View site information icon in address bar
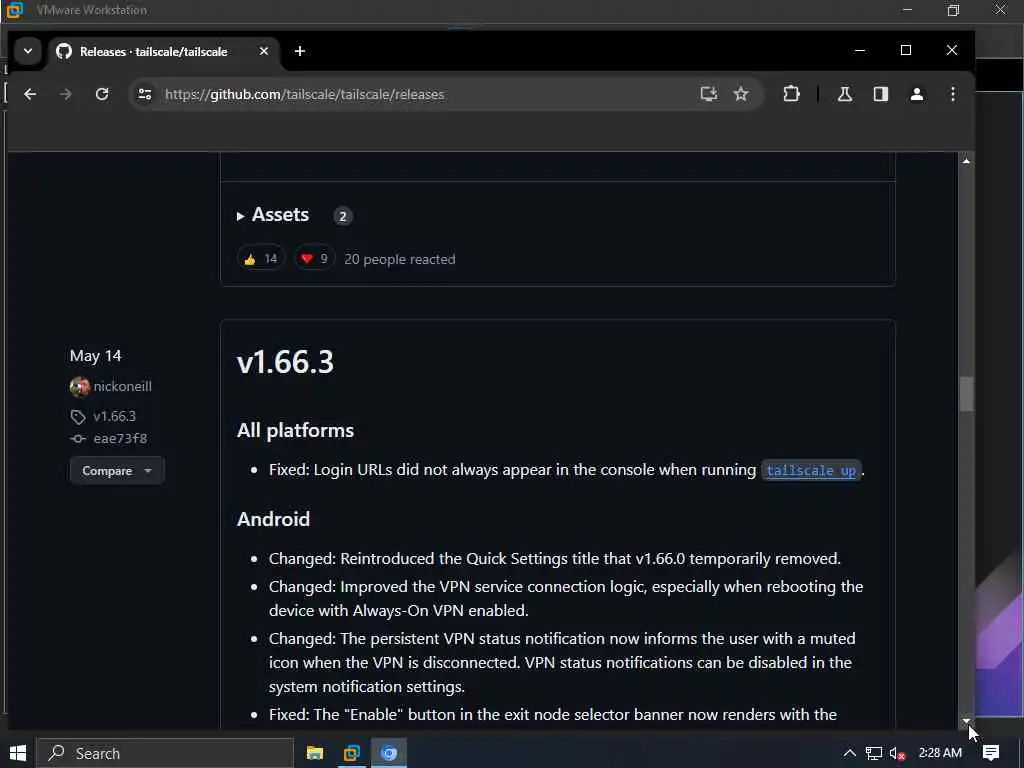The image size is (1024, 768). pos(145,94)
